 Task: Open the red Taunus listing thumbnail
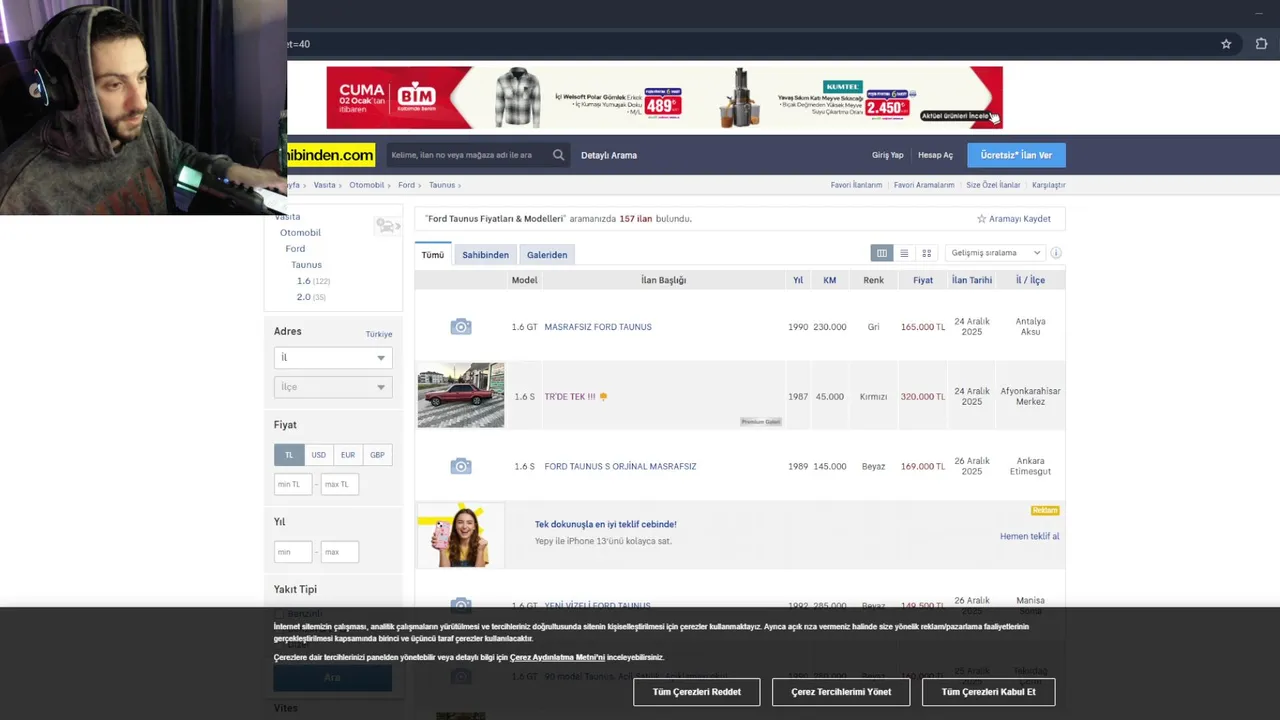point(461,395)
